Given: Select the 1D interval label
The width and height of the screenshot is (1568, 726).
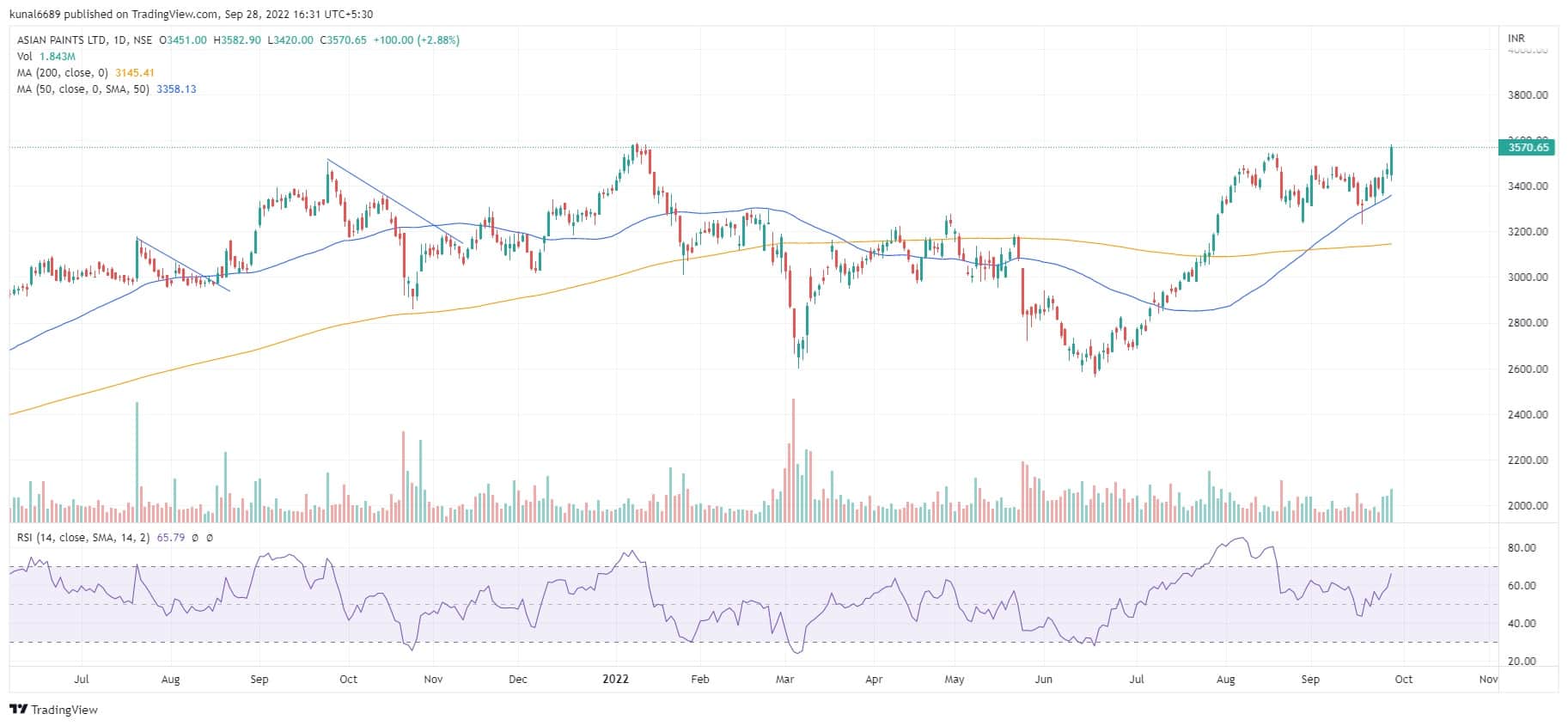Looking at the screenshot, I should click(121, 40).
